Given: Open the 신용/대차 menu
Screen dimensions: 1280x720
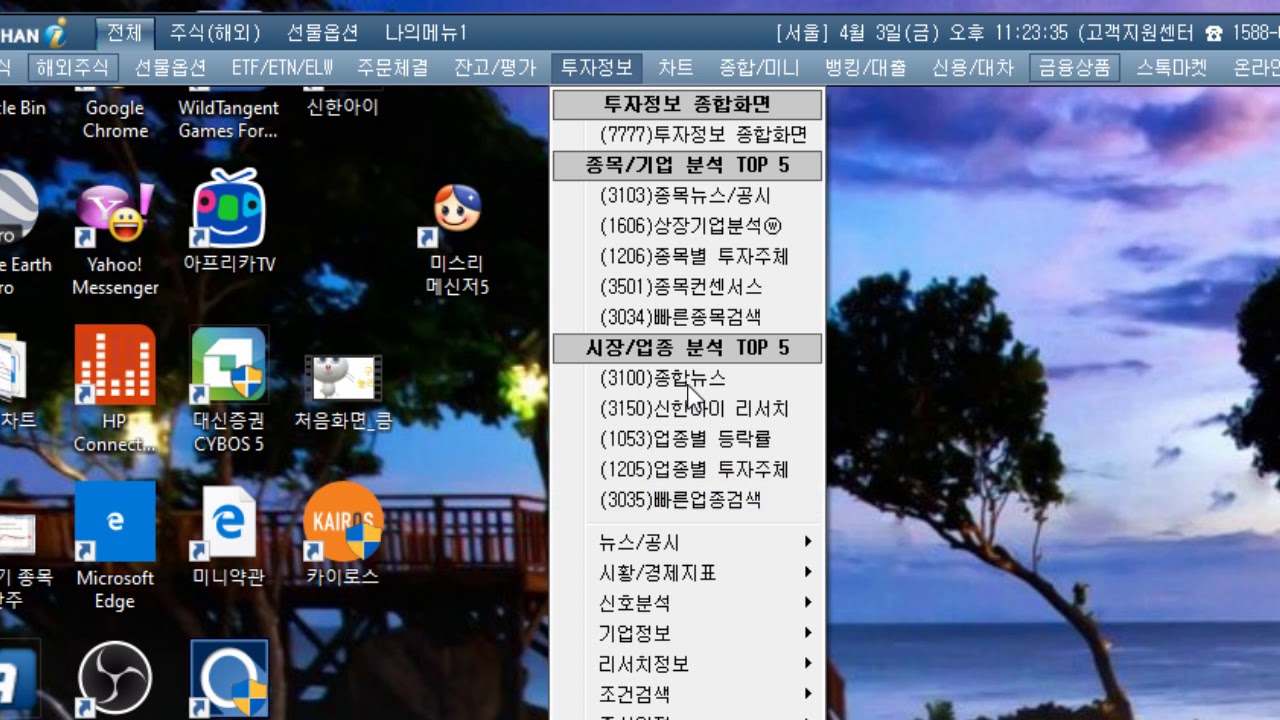Looking at the screenshot, I should (x=972, y=68).
